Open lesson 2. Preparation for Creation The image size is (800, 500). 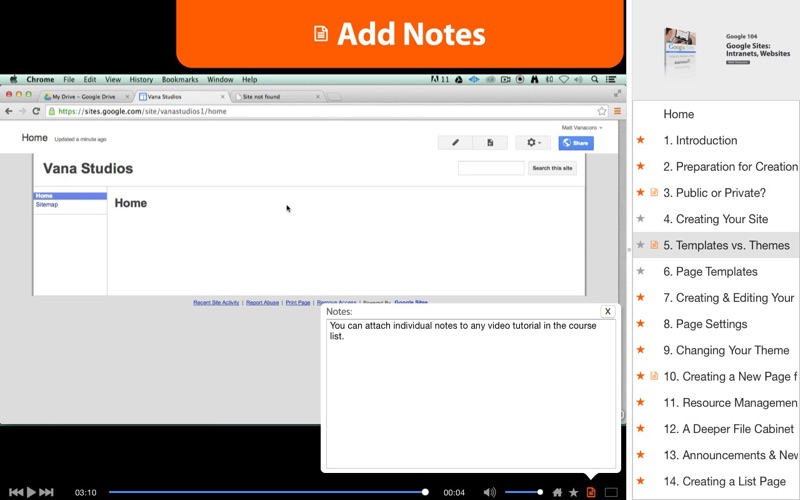[x=731, y=166]
